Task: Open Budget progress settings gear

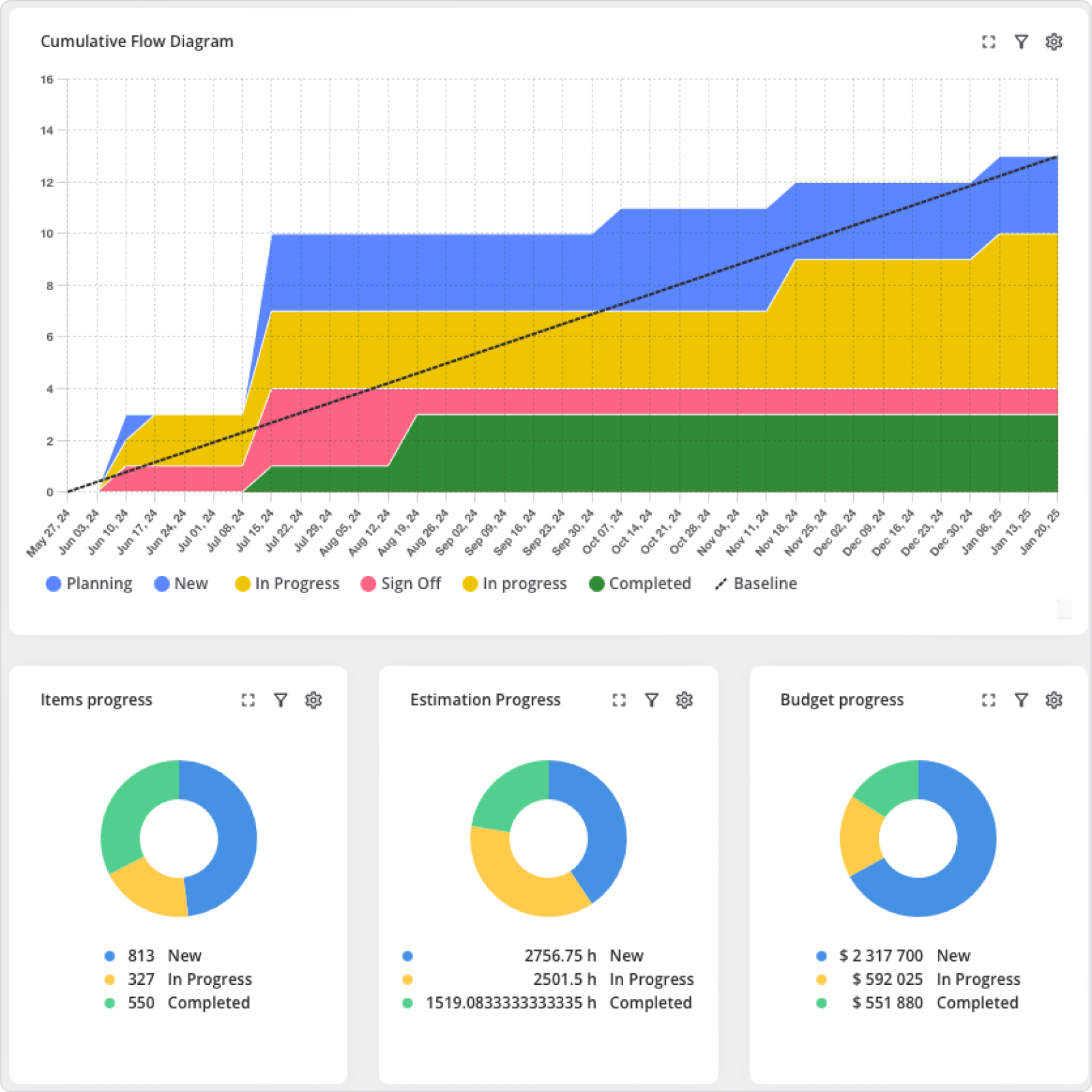Action: [x=1054, y=700]
